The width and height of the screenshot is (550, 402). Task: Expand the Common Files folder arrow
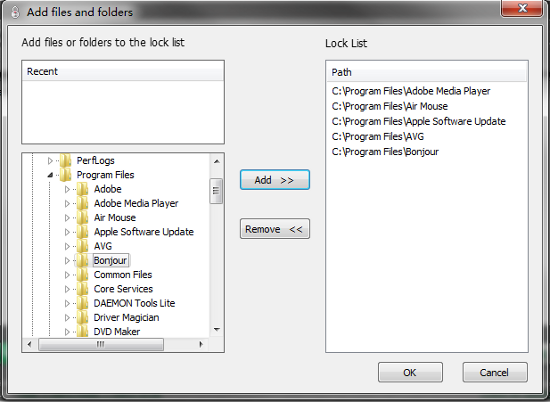(x=67, y=275)
